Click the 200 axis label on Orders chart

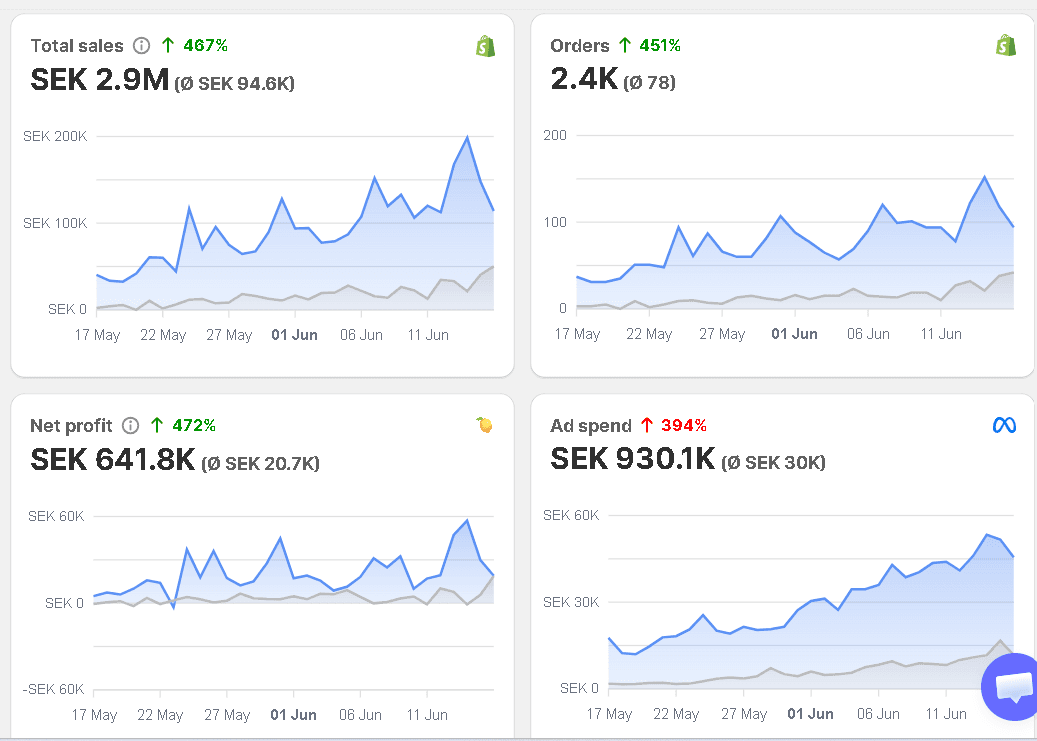(555, 135)
